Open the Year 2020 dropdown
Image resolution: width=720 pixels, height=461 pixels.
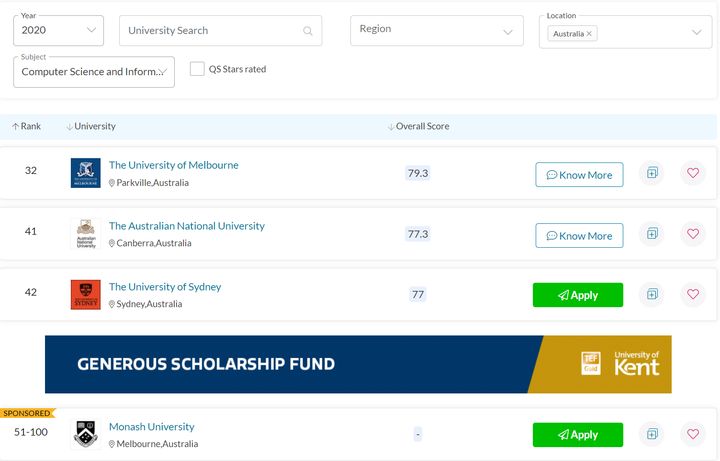(58, 30)
